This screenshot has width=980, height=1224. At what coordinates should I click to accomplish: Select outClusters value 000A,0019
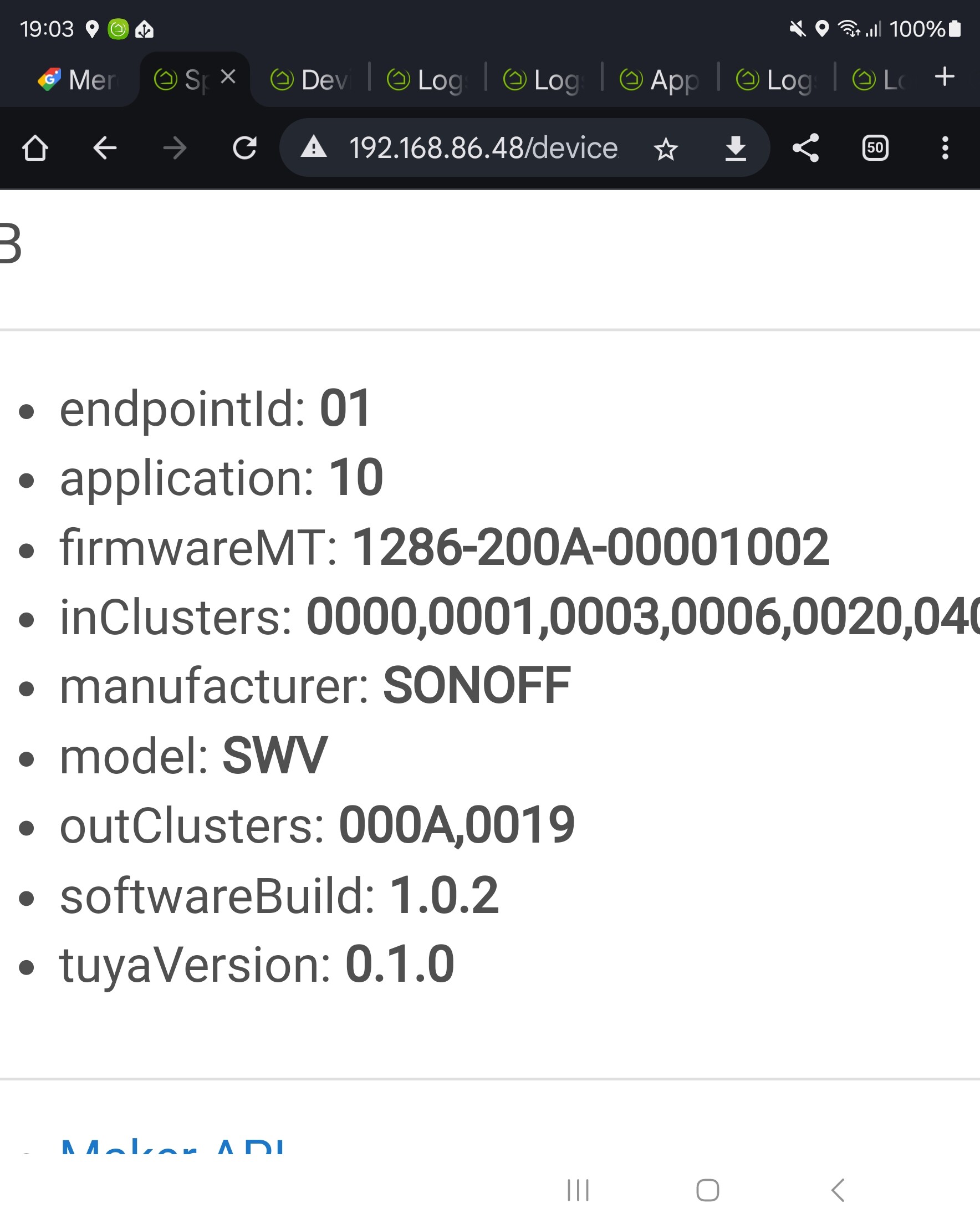click(457, 825)
